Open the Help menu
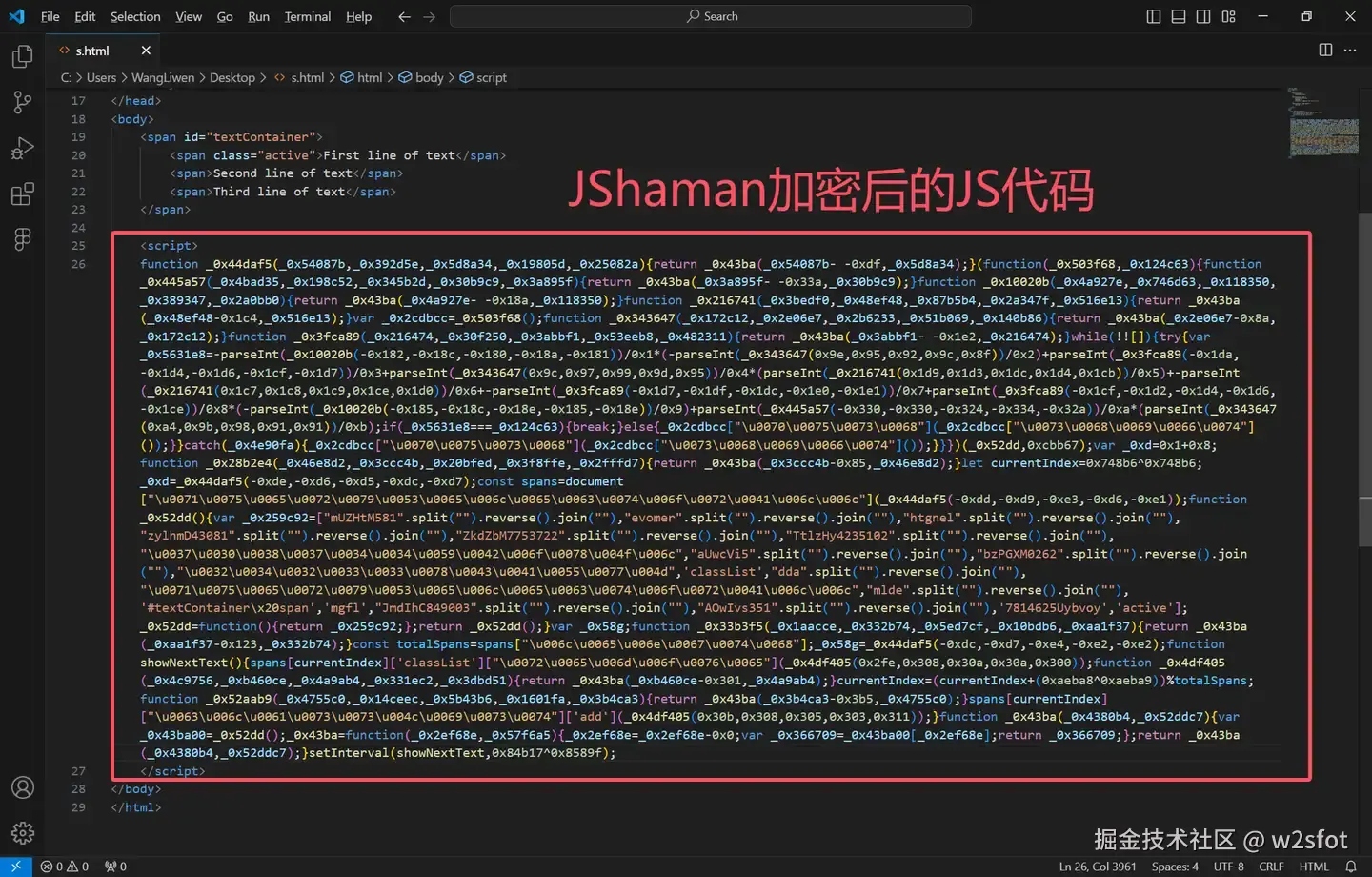This screenshot has height=877, width=1372. click(359, 16)
